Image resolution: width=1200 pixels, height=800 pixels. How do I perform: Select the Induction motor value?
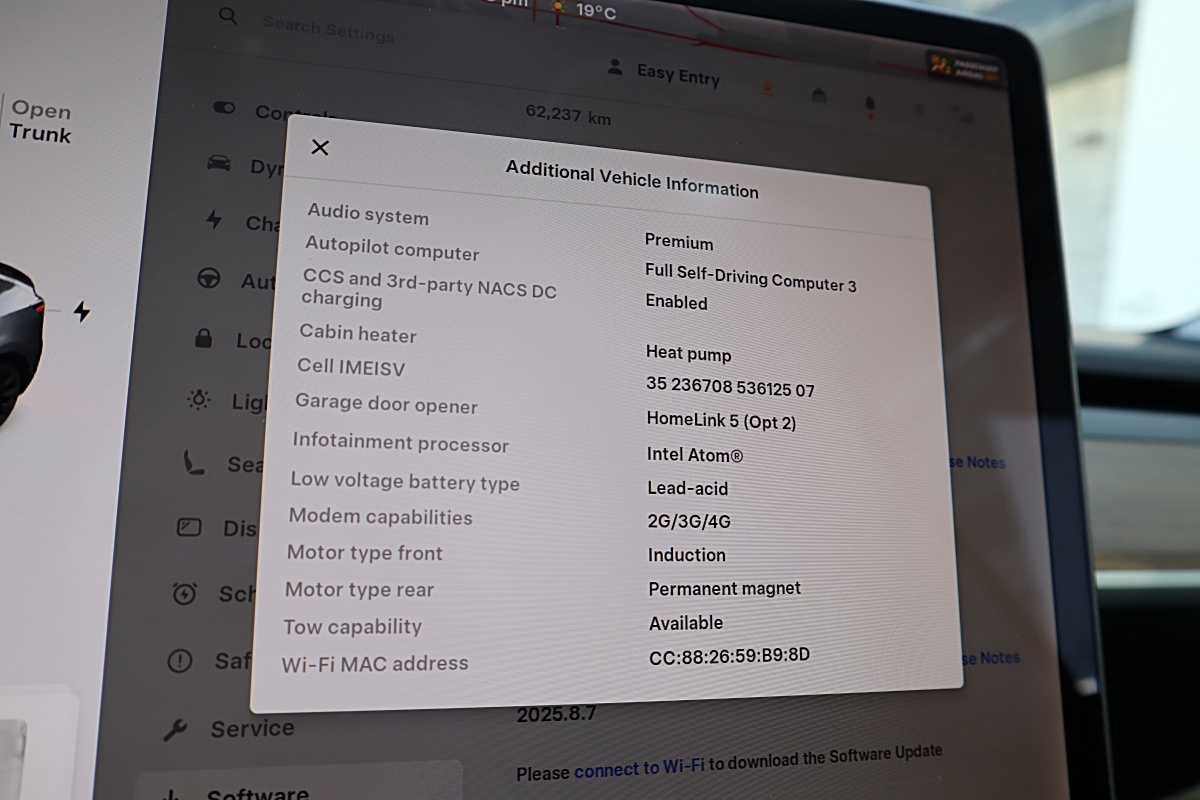coord(687,555)
